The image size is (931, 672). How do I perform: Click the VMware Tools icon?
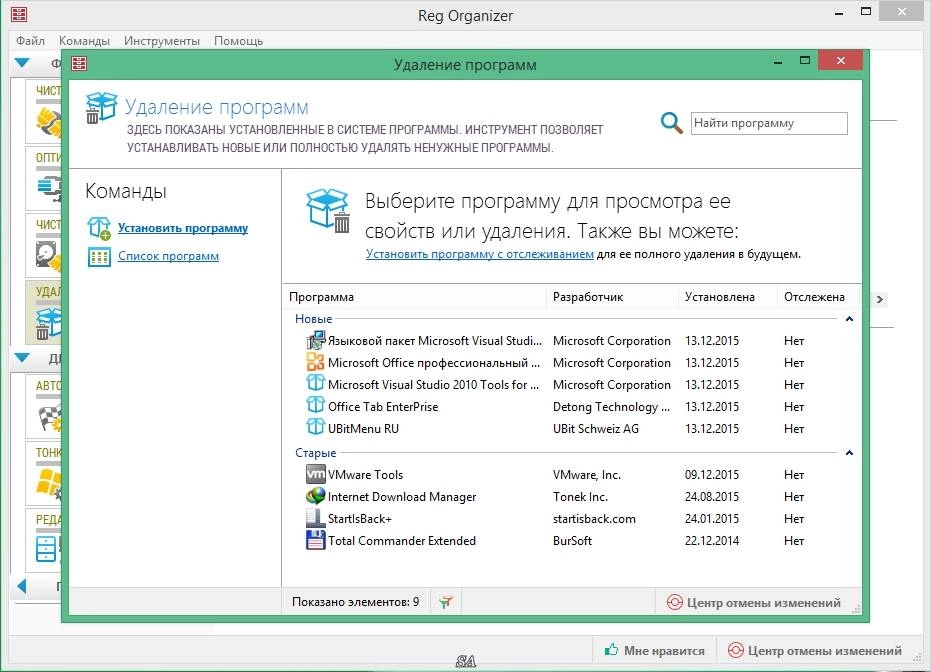(315, 474)
